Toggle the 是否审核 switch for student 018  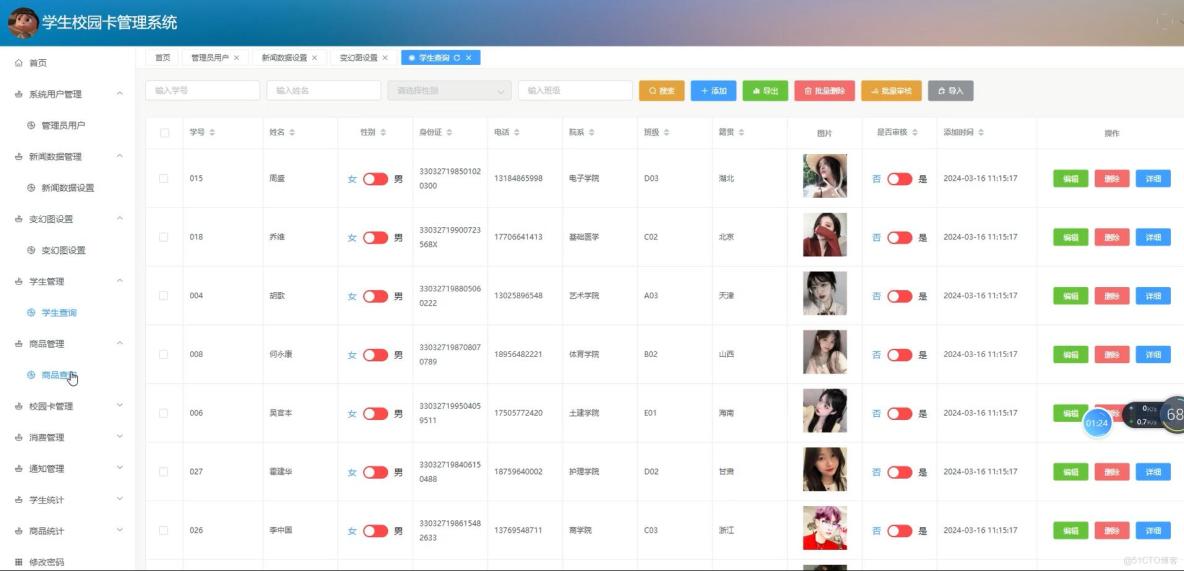click(x=899, y=237)
